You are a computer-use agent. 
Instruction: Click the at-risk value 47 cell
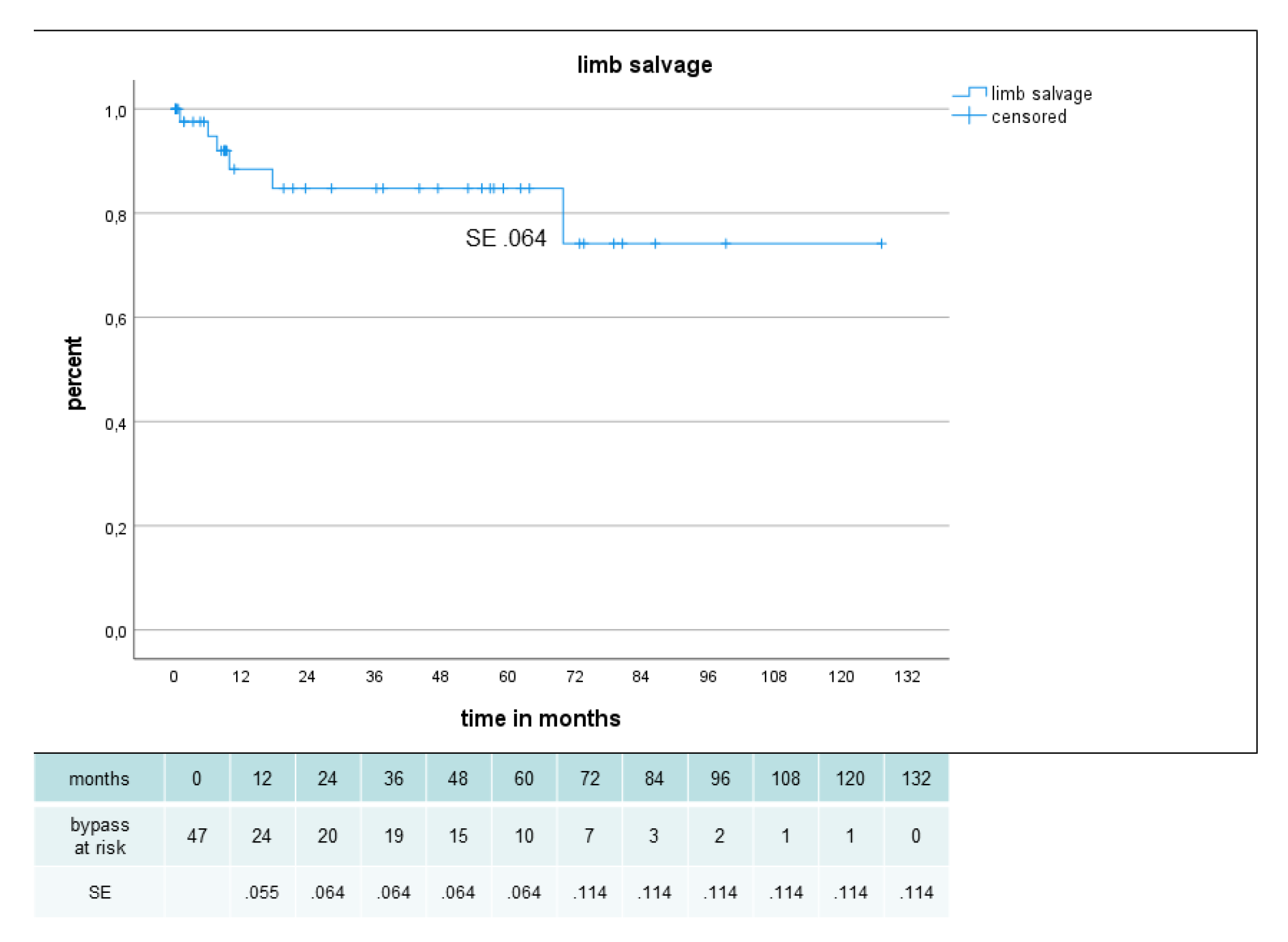(197, 836)
